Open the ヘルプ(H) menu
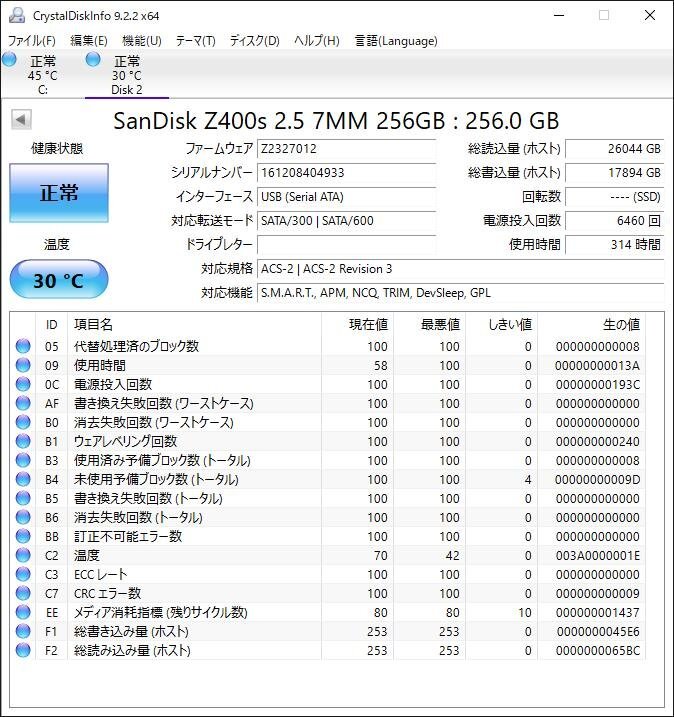This screenshot has height=717, width=674. pos(317,41)
